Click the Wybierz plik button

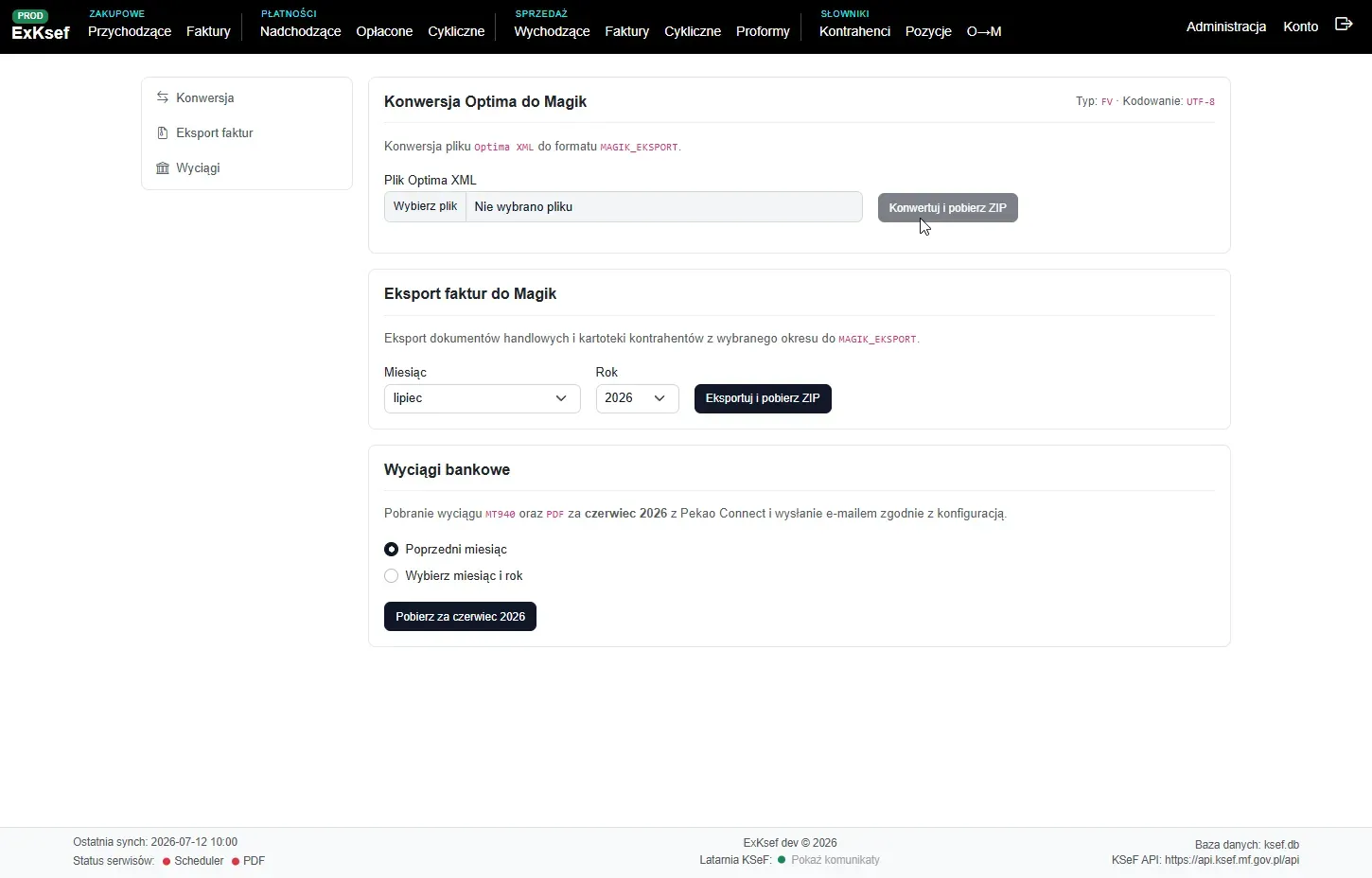425,206
